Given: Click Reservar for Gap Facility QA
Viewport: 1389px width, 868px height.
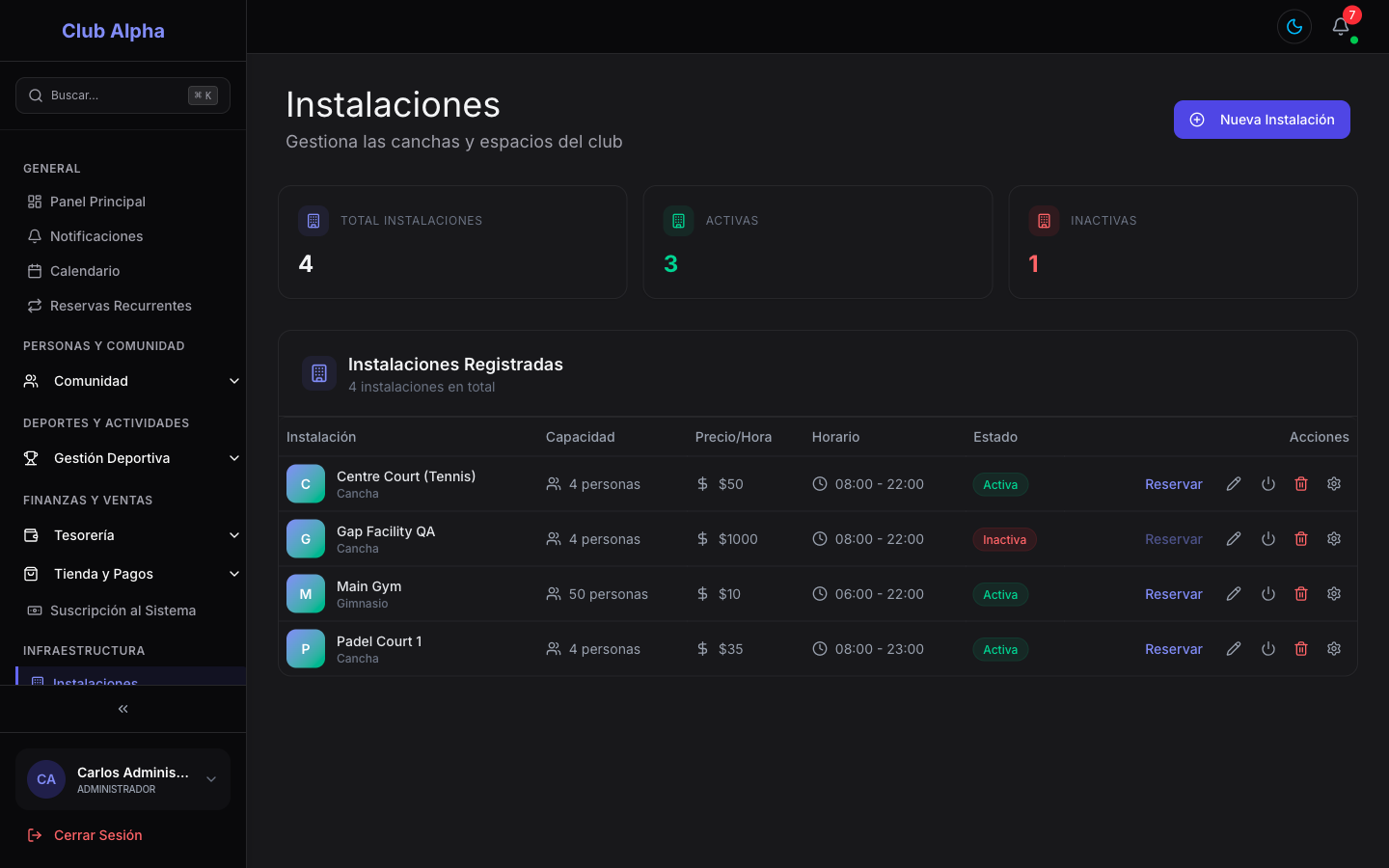Looking at the screenshot, I should click(1174, 539).
